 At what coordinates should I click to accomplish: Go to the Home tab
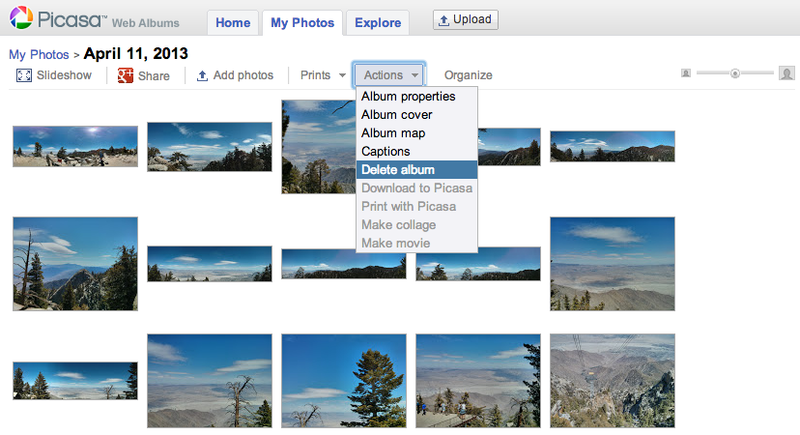(233, 23)
